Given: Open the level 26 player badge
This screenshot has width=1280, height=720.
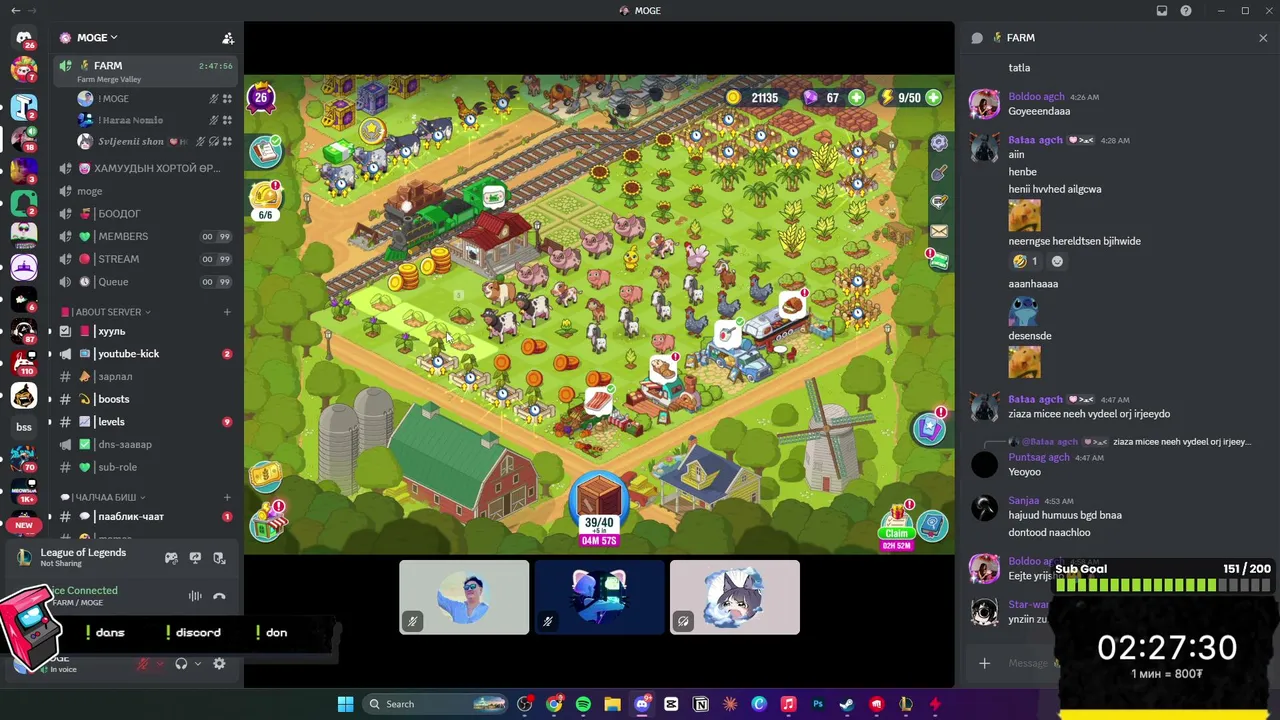Looking at the screenshot, I should (x=261, y=98).
